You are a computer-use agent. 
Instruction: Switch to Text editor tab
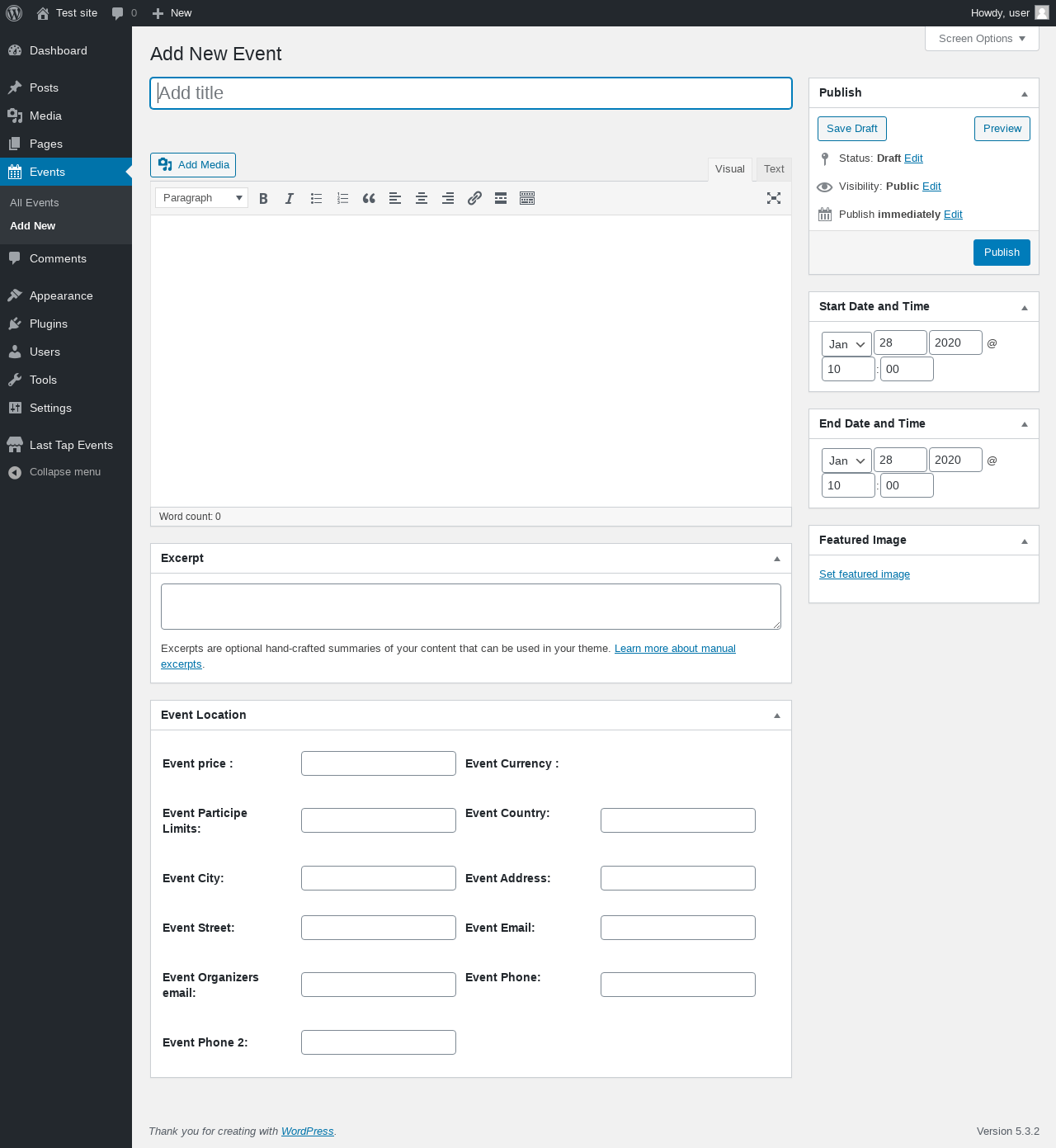[x=774, y=169]
